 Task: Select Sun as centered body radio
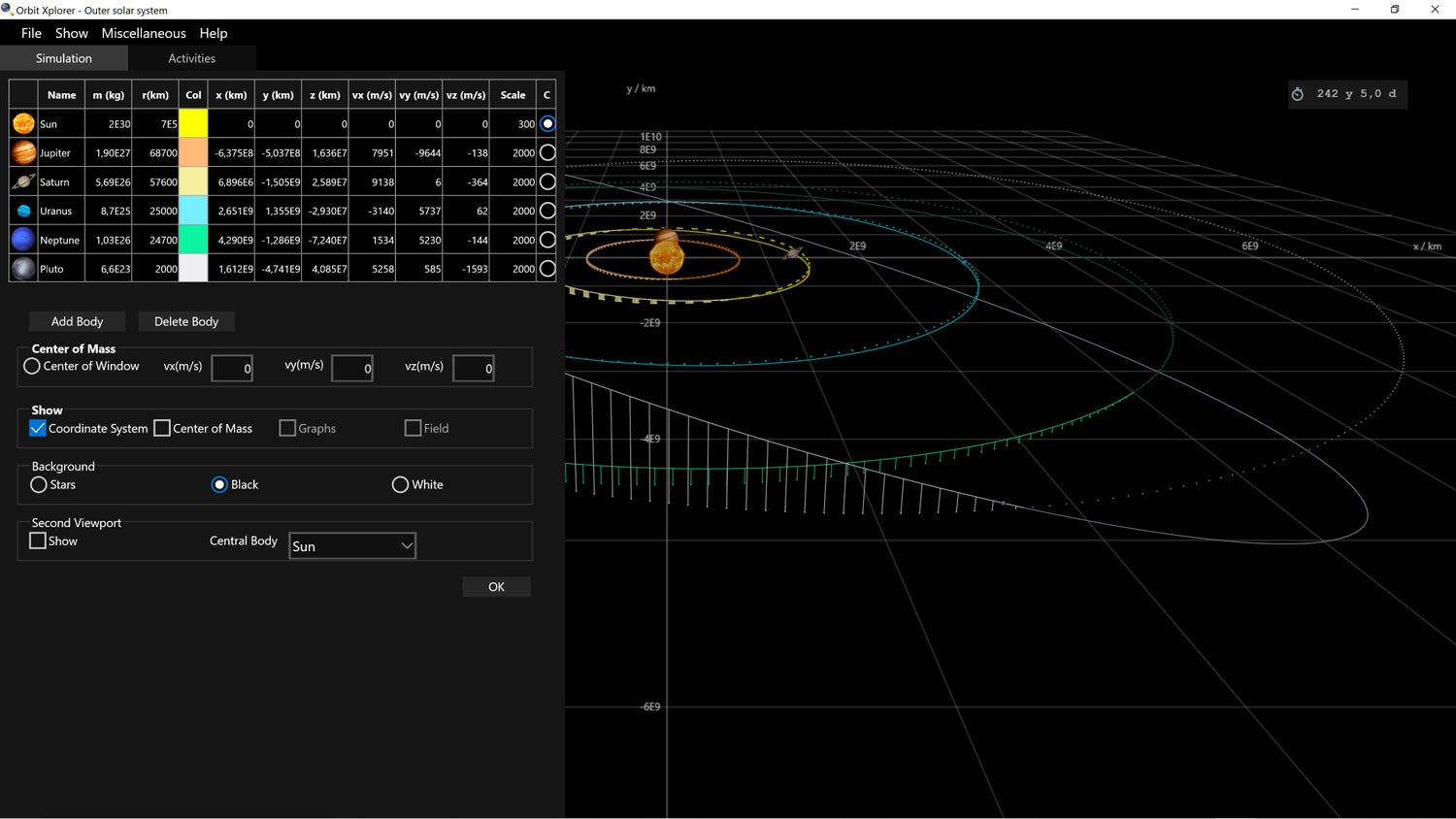(547, 124)
